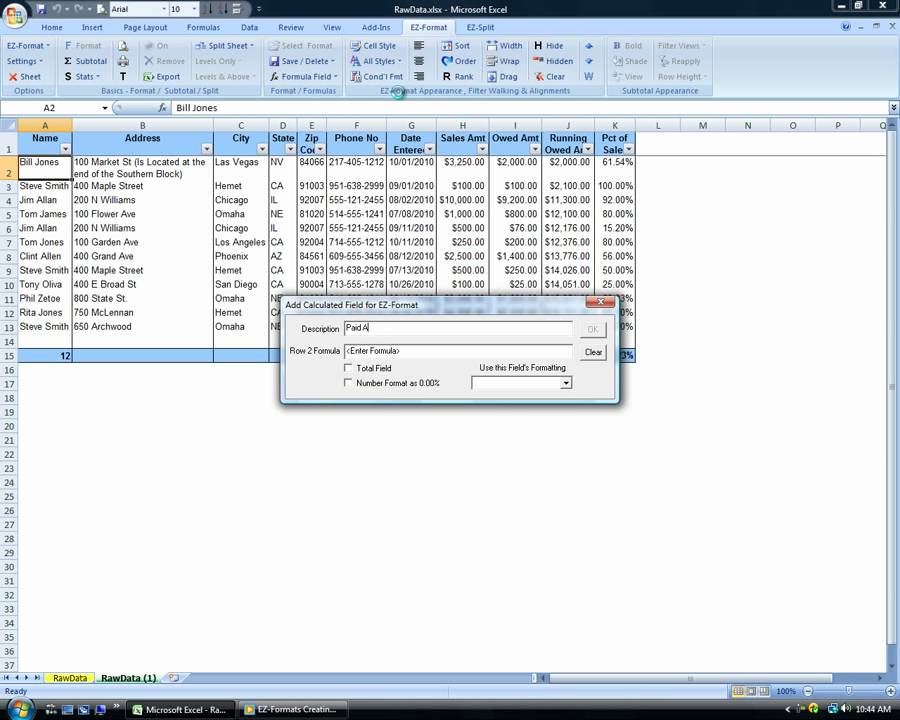Click the zoom slider handle
The height and width of the screenshot is (720, 900).
pyautogui.click(x=849, y=691)
